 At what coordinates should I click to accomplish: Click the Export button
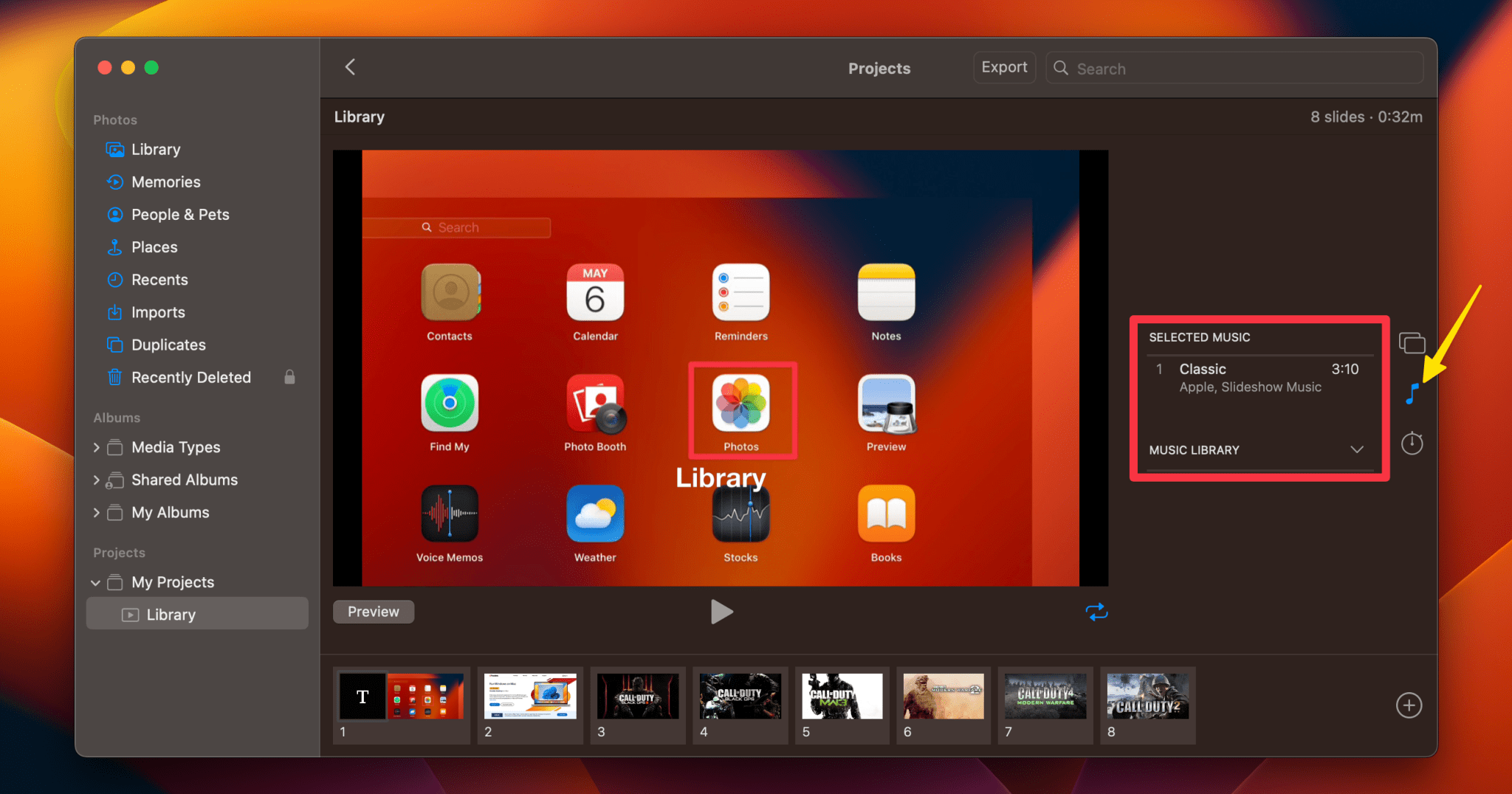1004,67
